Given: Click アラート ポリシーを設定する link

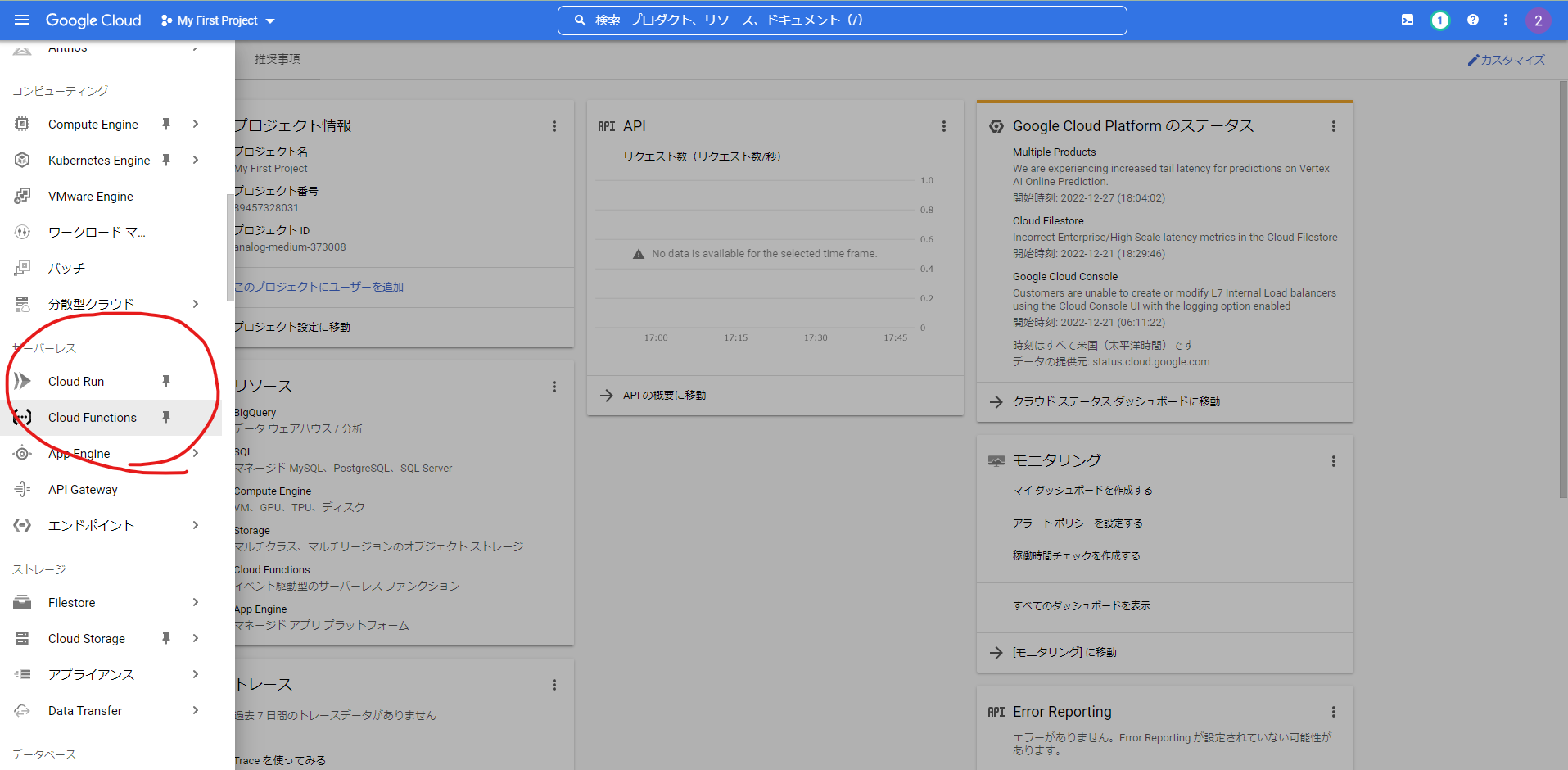Looking at the screenshot, I should [1078, 523].
